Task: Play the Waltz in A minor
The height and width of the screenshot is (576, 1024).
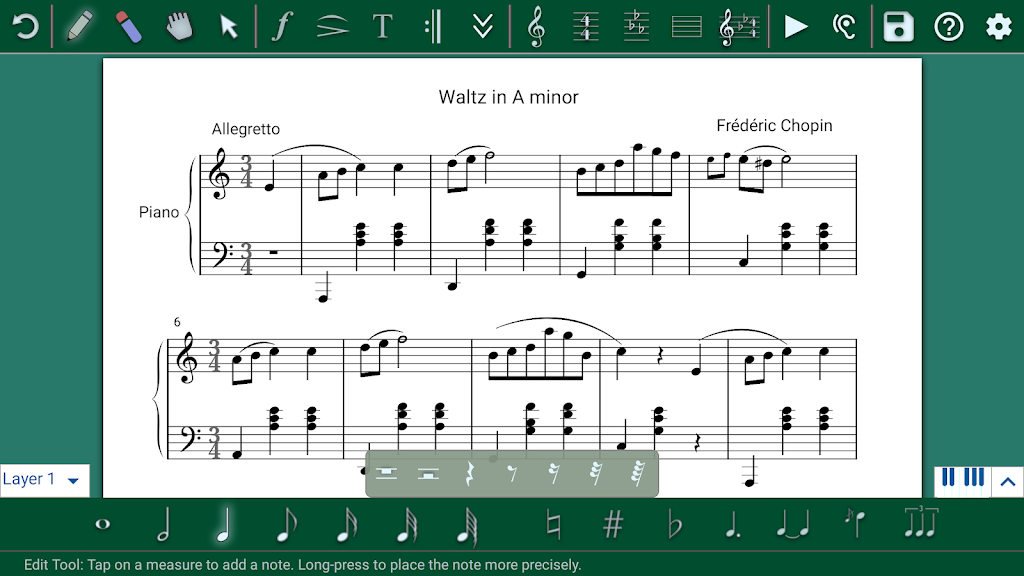Action: pyautogui.click(x=795, y=27)
